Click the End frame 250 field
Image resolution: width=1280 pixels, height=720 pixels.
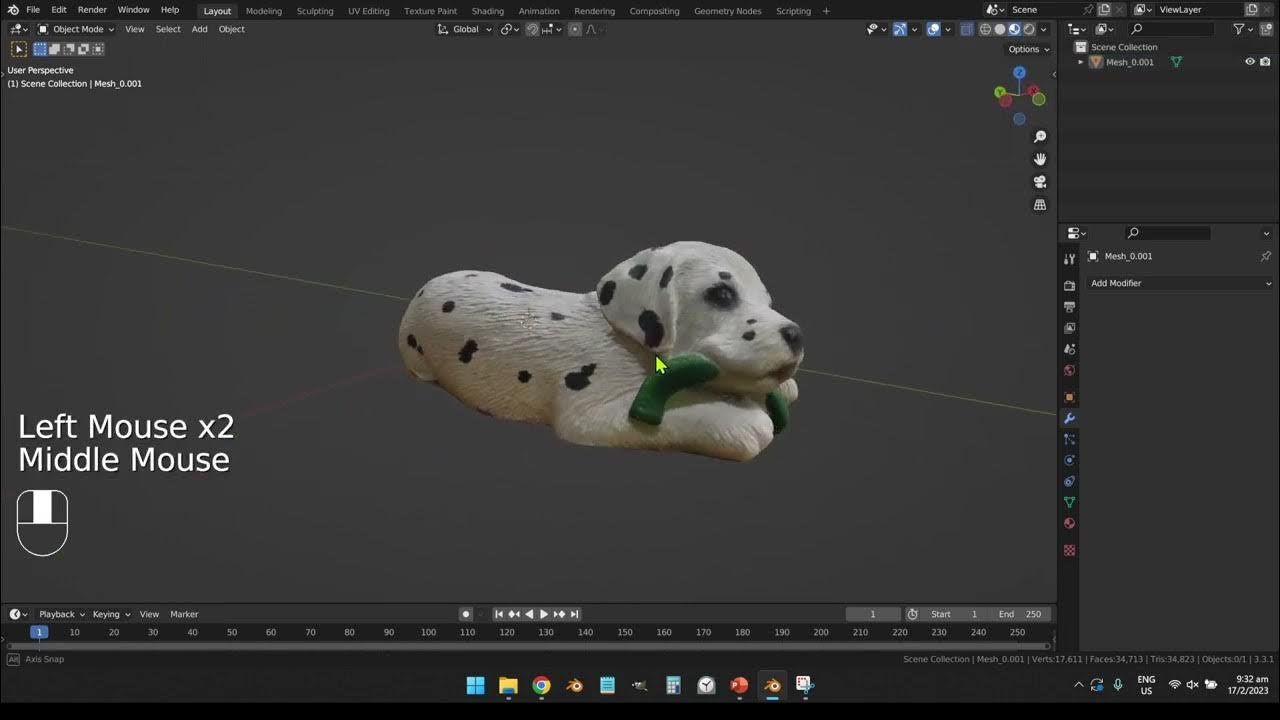[1020, 614]
